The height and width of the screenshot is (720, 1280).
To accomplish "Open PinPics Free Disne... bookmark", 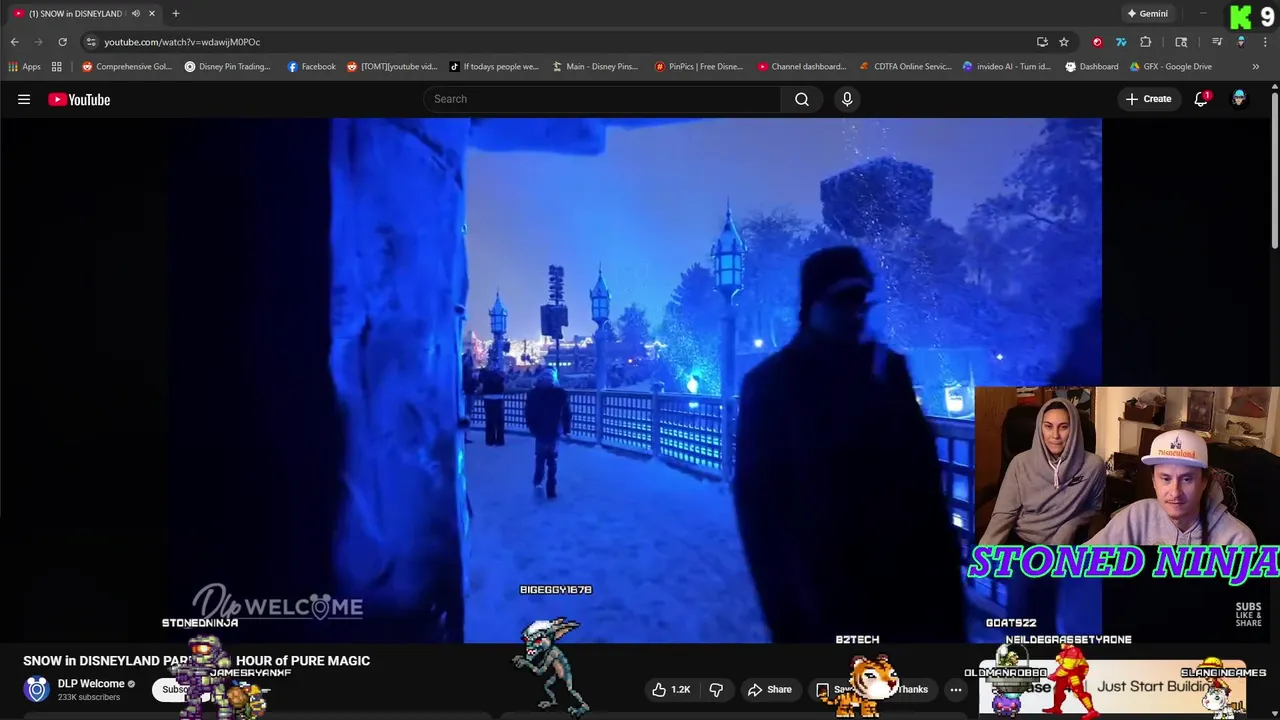I will [x=699, y=67].
